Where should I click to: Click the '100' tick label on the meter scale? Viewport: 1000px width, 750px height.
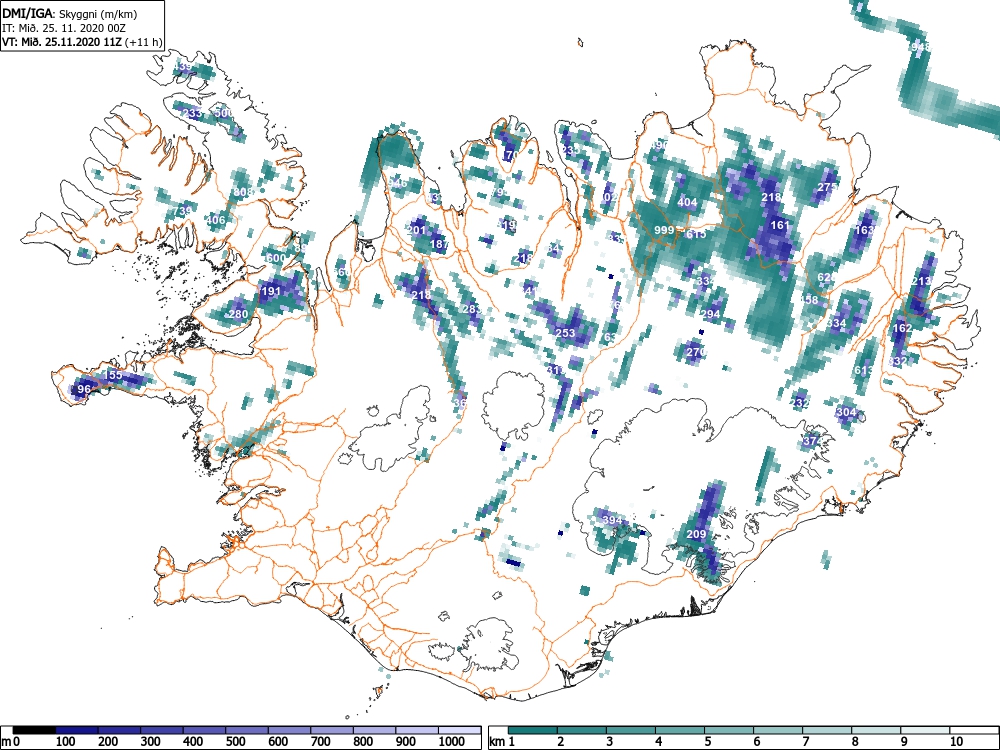(x=66, y=742)
